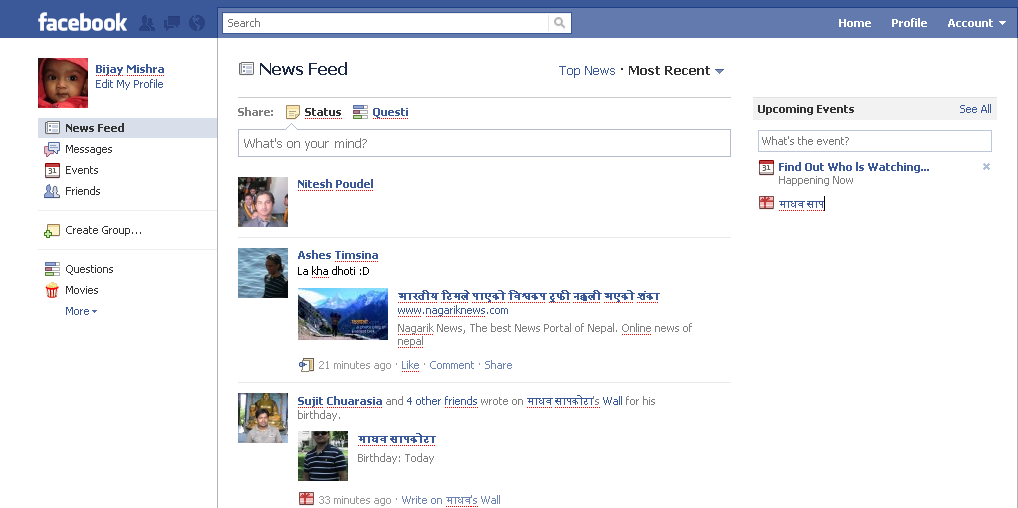Click the Bijay Mishra name link

pos(130,70)
